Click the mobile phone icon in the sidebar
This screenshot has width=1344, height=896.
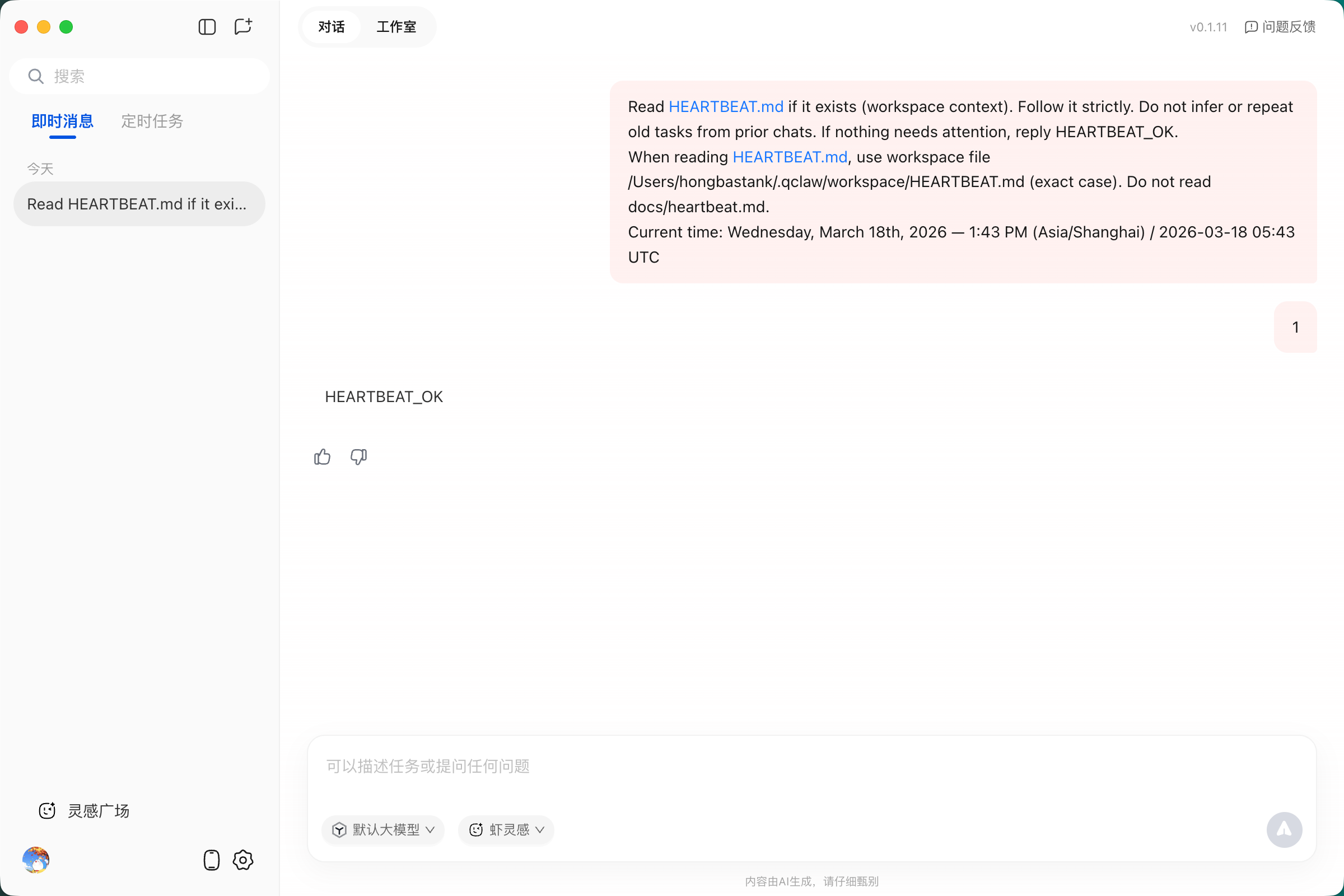pos(212,860)
